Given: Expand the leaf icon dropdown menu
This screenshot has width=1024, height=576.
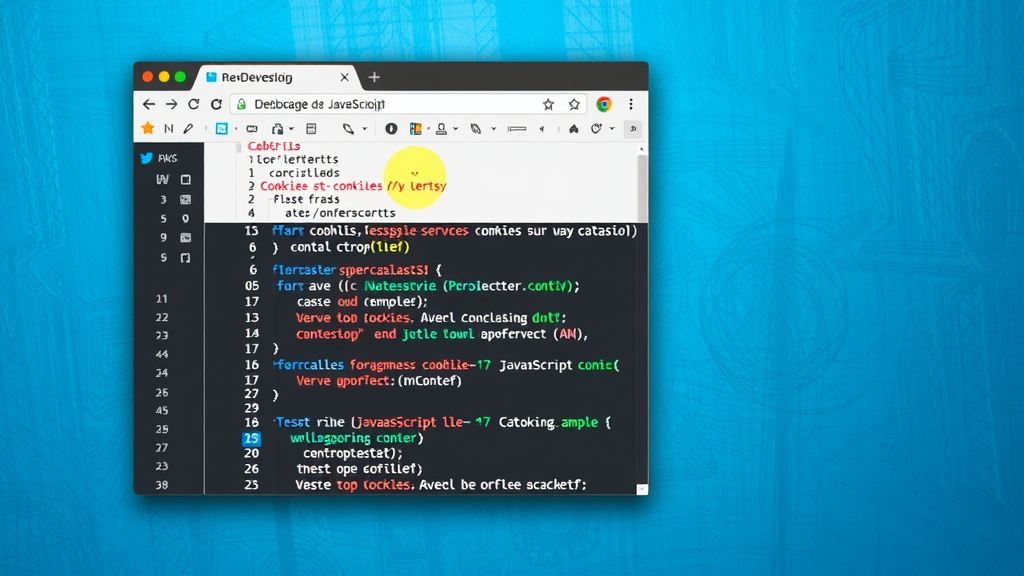Looking at the screenshot, I should tap(492, 128).
